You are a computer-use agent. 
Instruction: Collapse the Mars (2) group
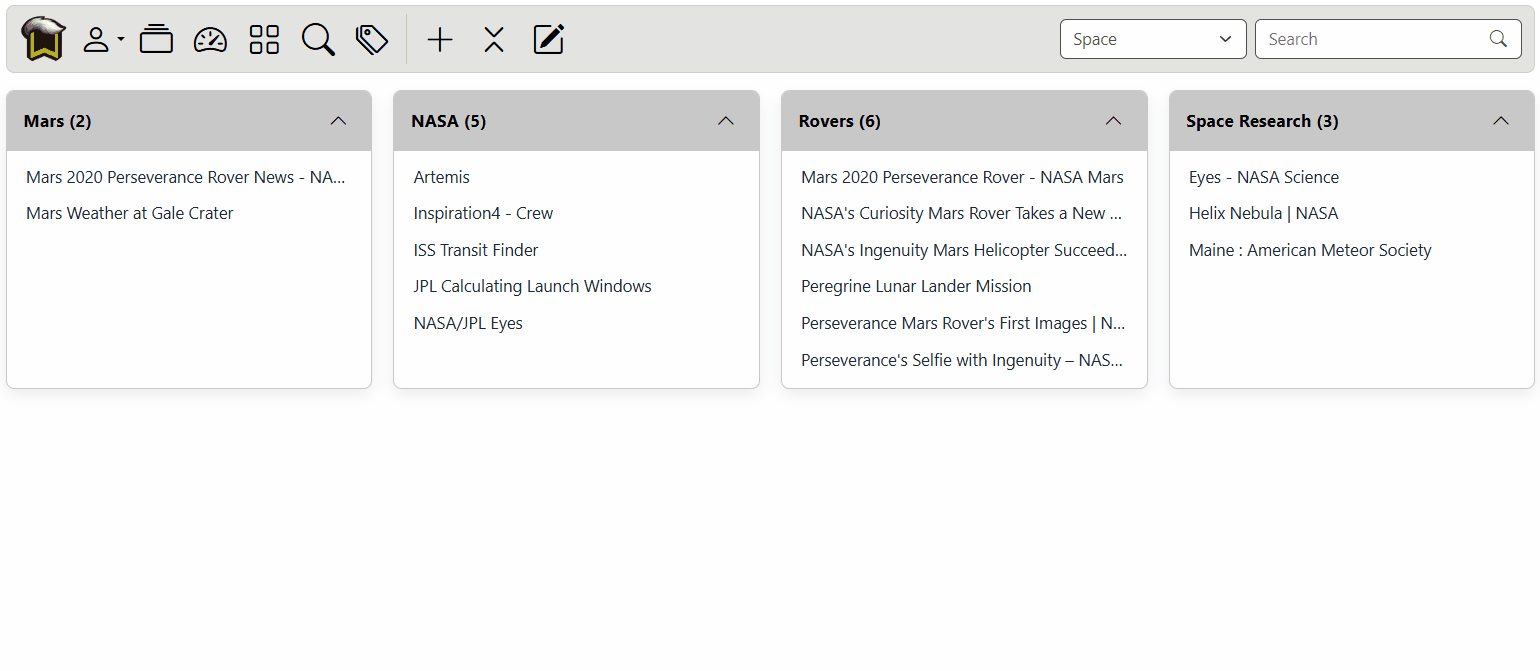click(x=338, y=121)
